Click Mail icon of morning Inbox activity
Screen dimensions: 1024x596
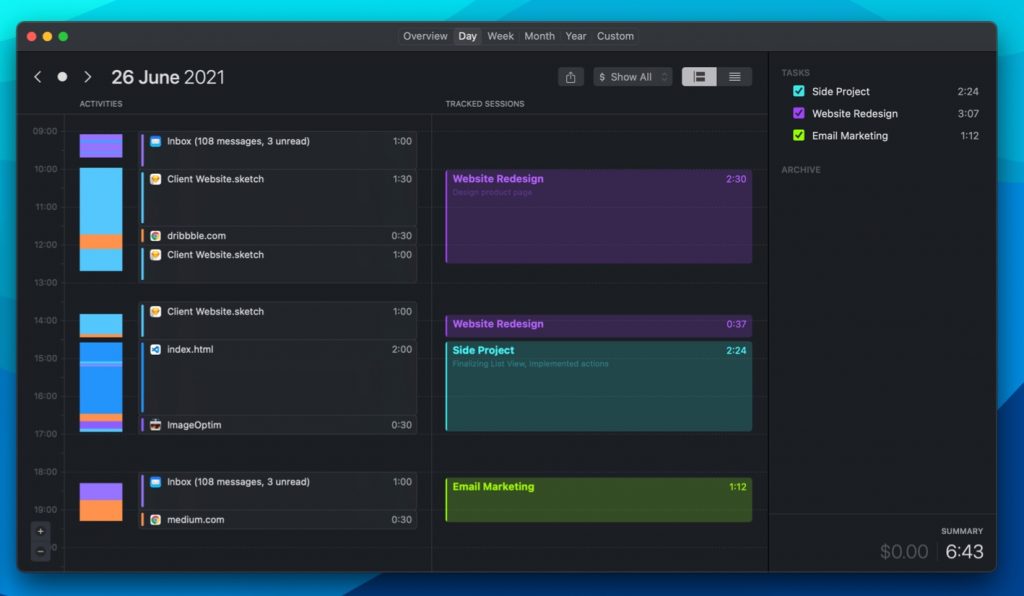click(x=155, y=141)
